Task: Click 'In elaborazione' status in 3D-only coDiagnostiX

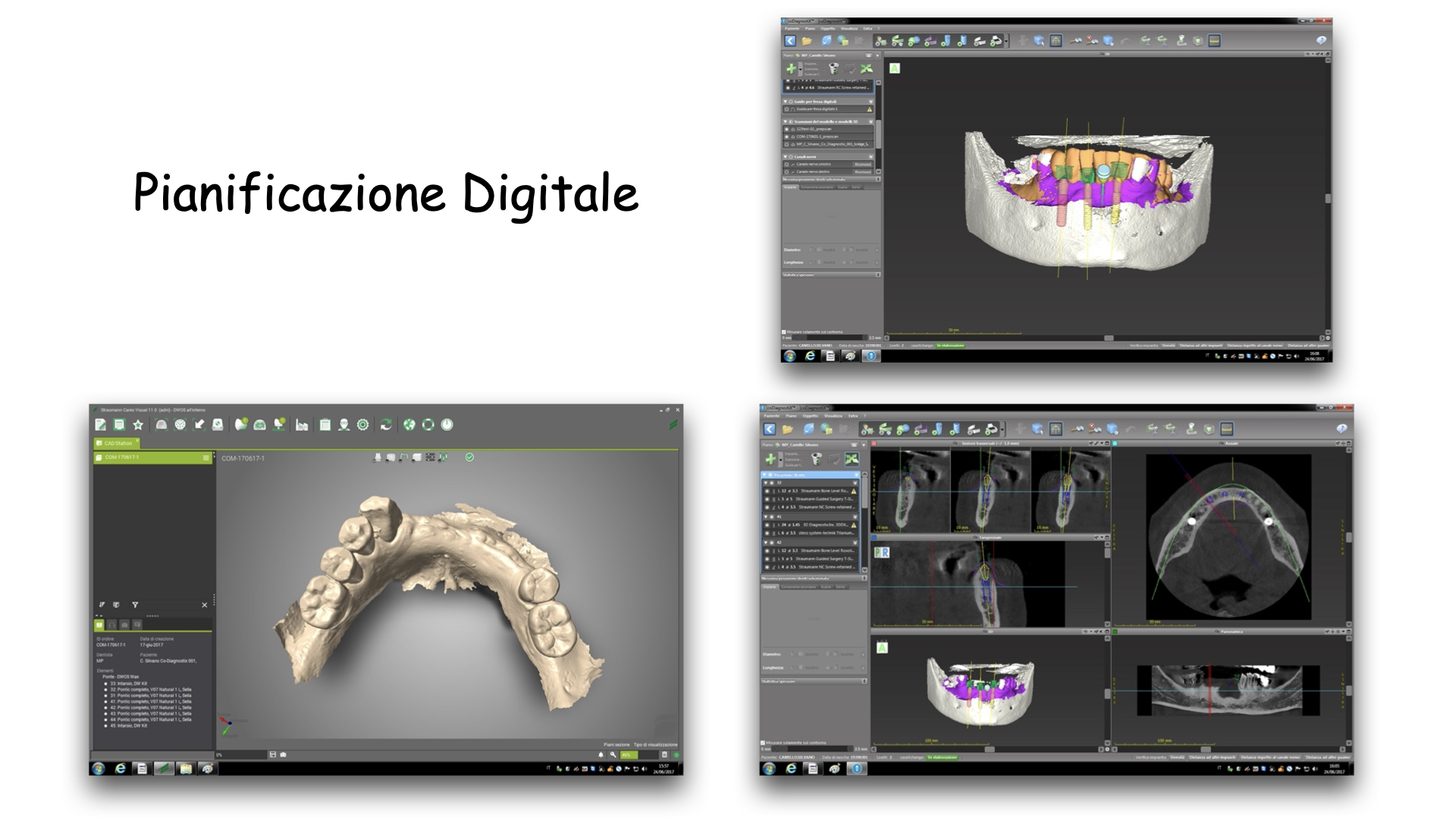Action: (x=950, y=345)
